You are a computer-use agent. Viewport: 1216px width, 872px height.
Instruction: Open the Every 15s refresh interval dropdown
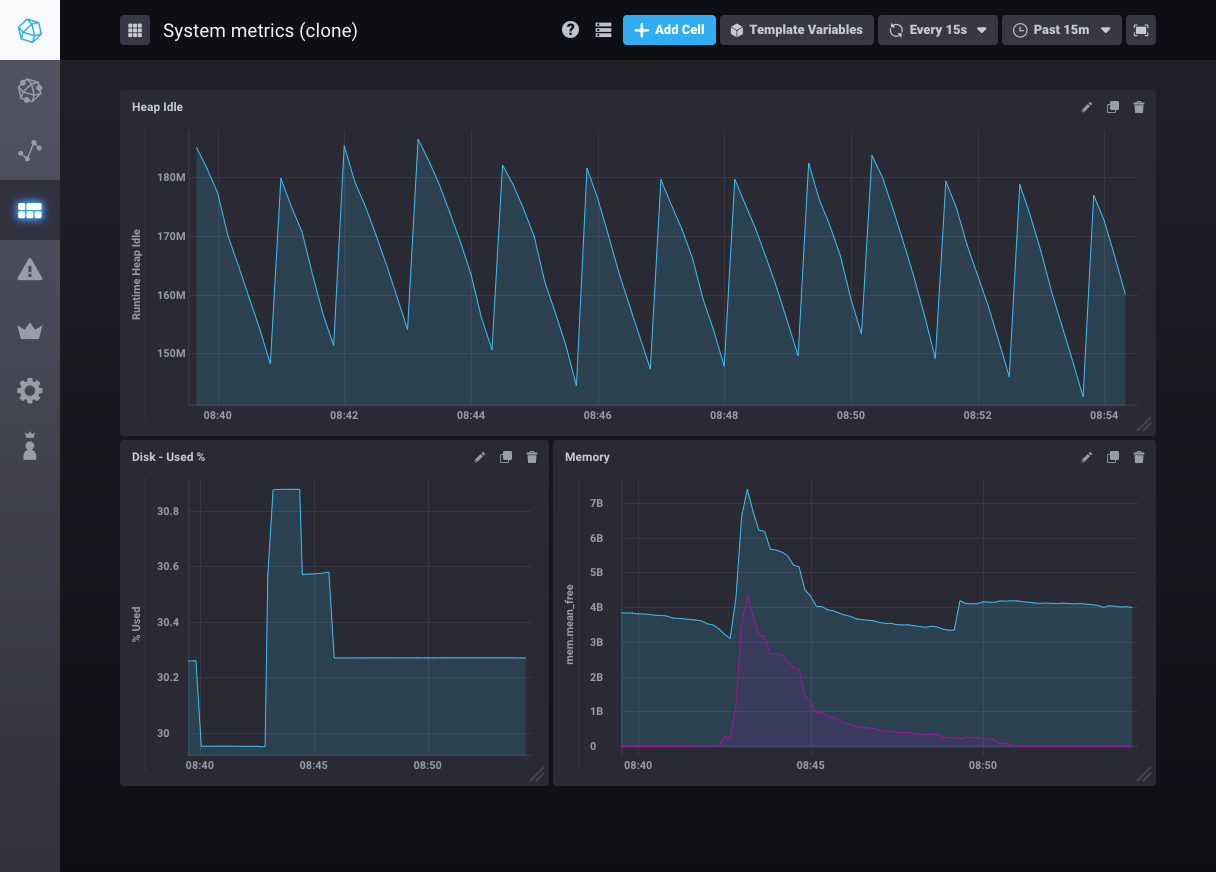click(x=937, y=30)
